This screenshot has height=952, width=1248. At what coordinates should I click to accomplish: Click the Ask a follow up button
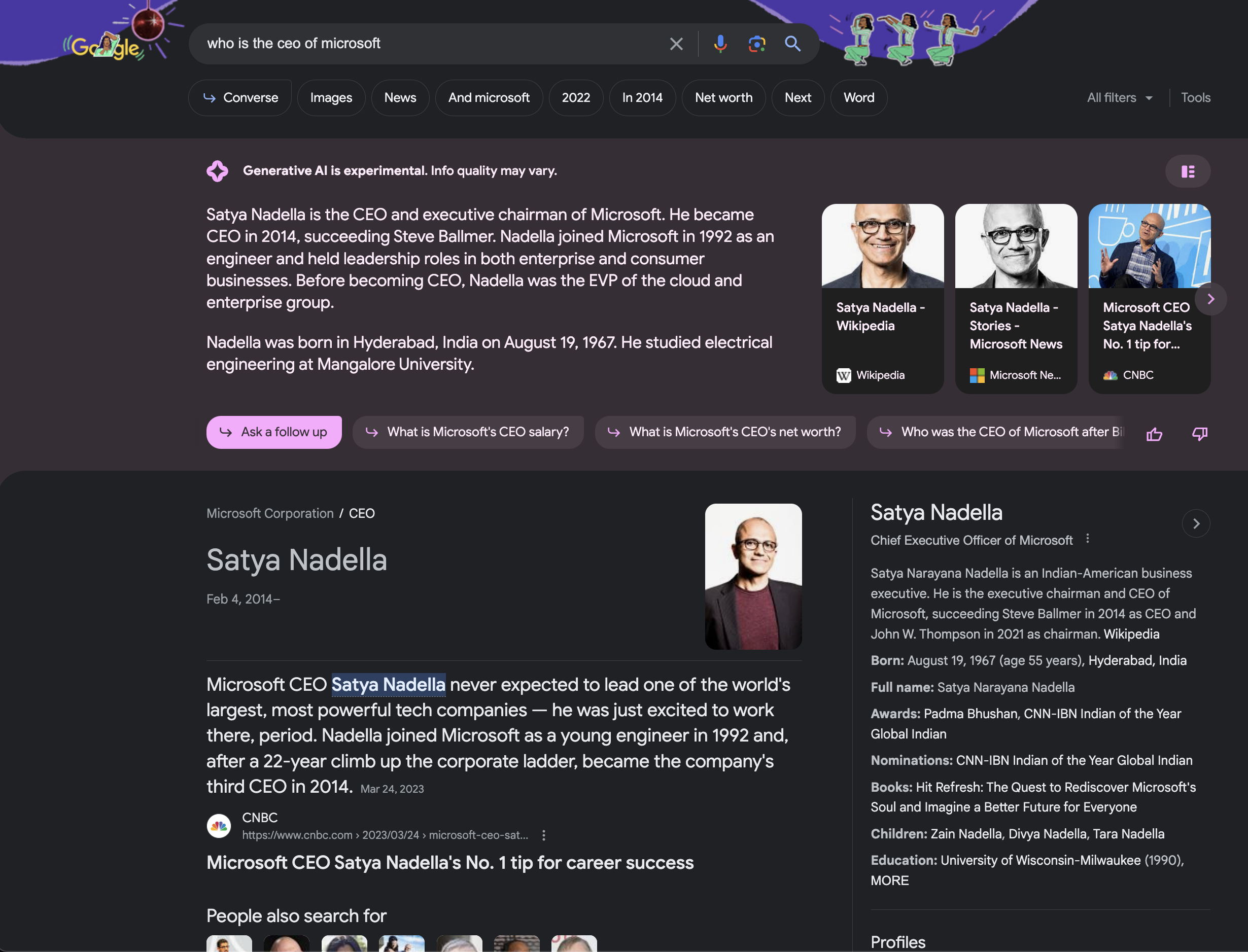pos(274,432)
